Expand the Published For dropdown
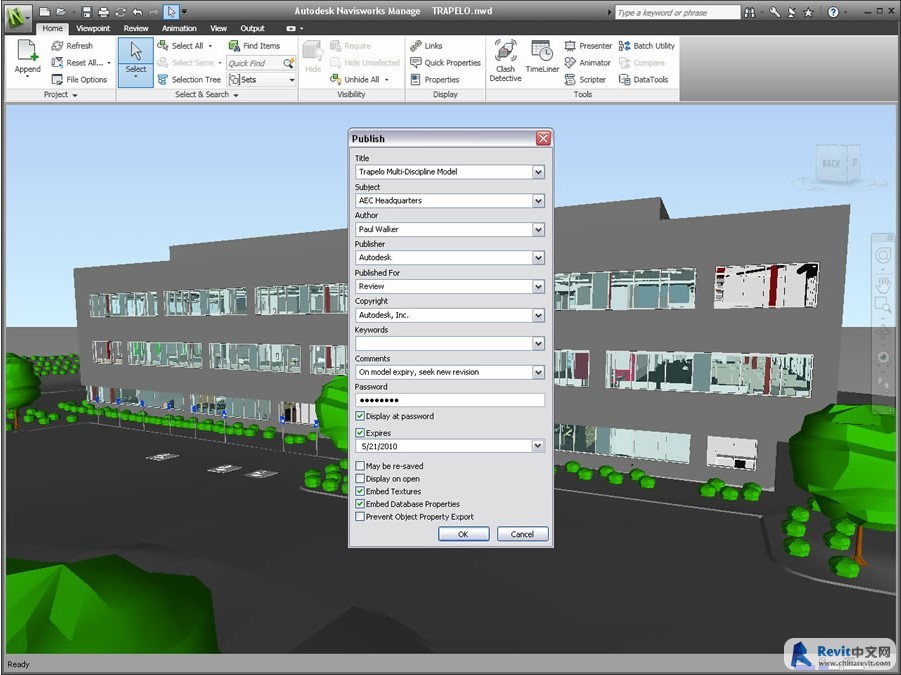Image resolution: width=901 pixels, height=675 pixels. [538, 286]
